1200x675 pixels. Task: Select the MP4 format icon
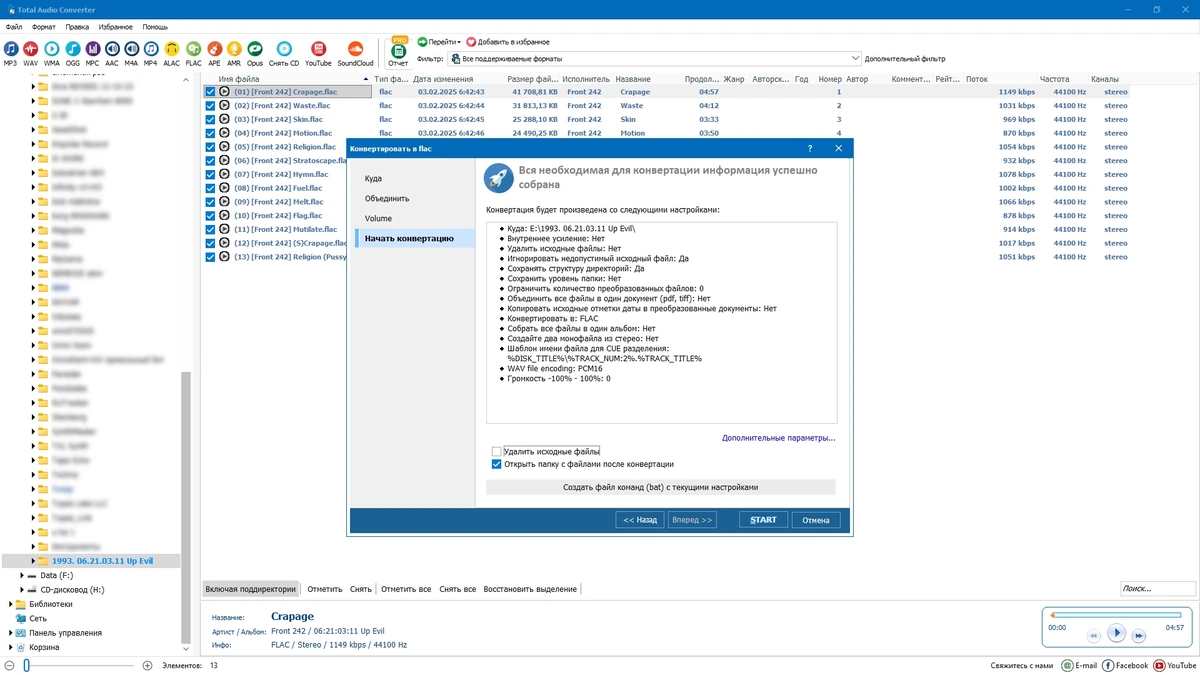pyautogui.click(x=150, y=48)
